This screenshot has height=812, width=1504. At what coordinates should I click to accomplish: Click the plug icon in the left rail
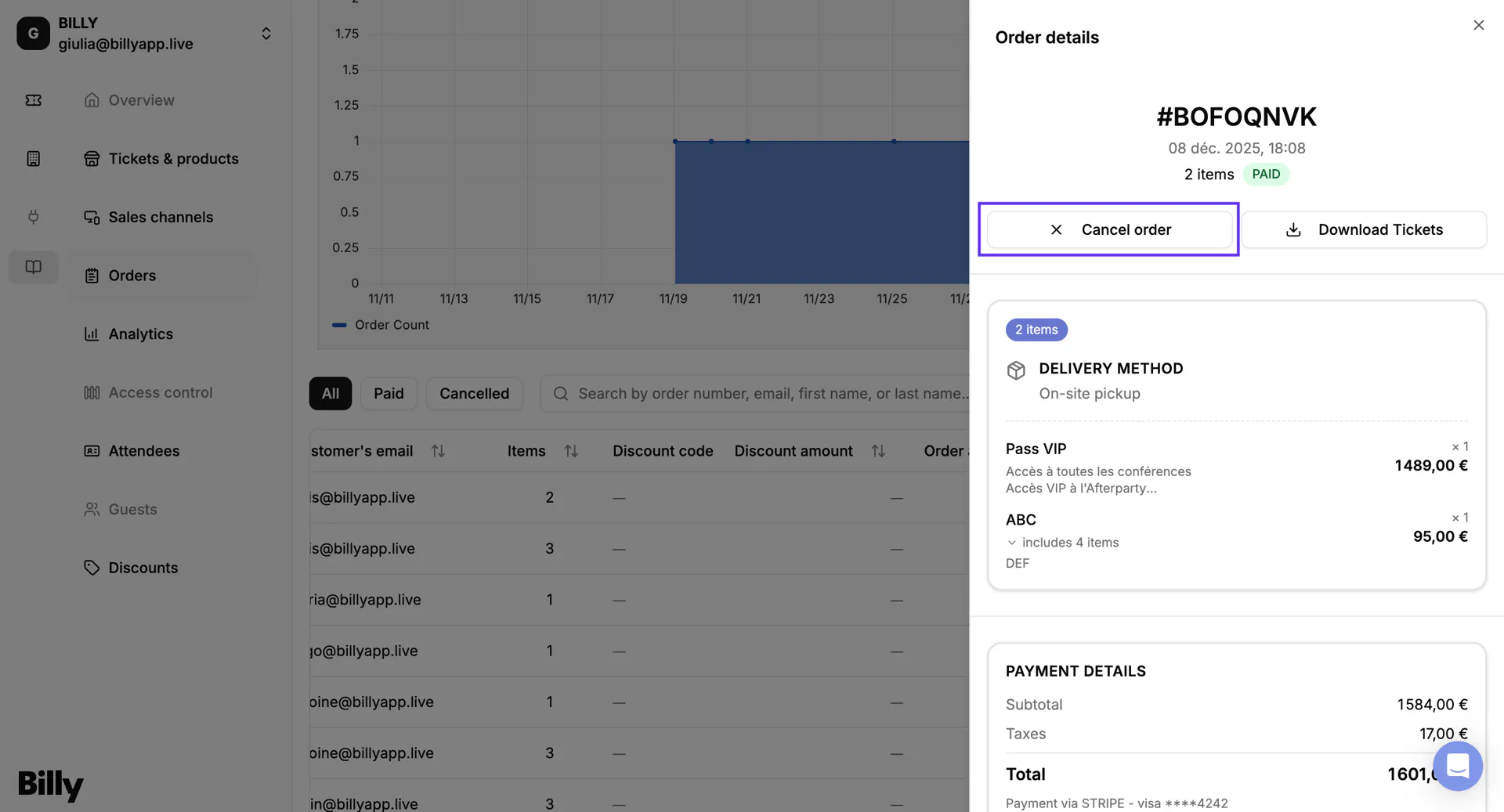tap(33, 217)
